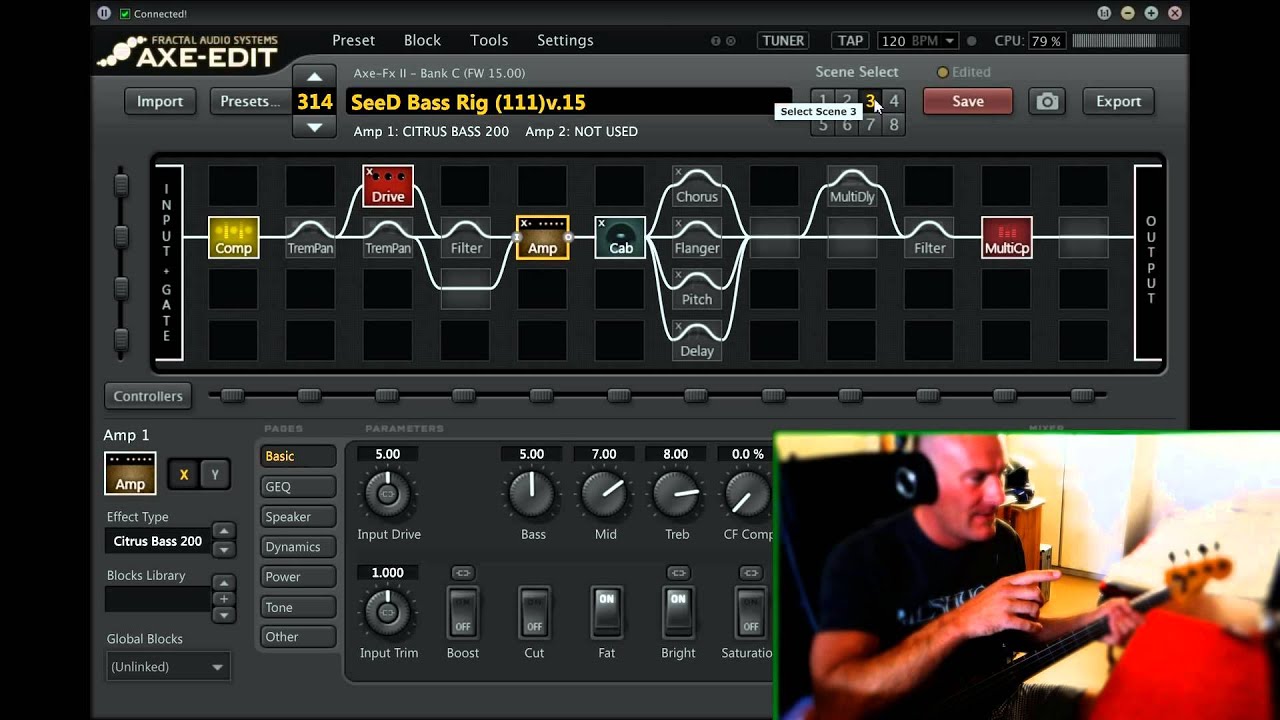This screenshot has width=1280, height=720.
Task: Click the preset name SeeD Bass Rig field
Action: tap(568, 102)
